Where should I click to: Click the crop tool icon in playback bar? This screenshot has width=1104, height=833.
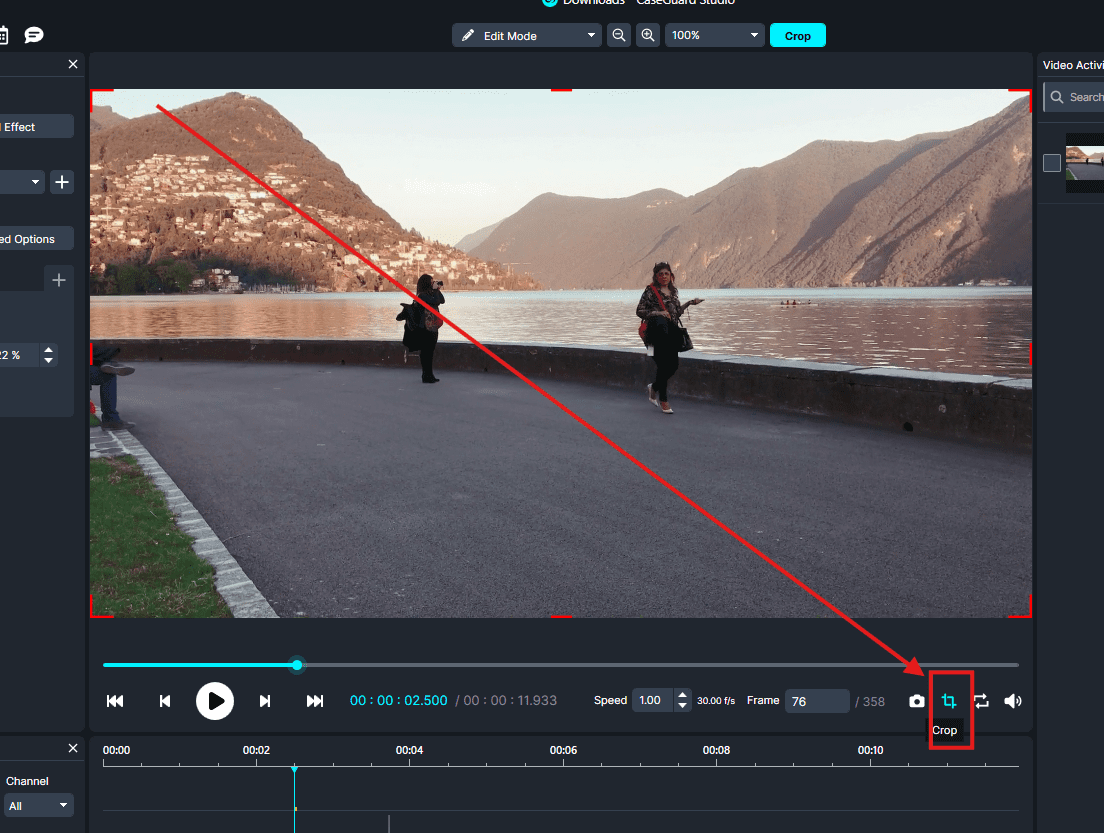pyautogui.click(x=949, y=701)
